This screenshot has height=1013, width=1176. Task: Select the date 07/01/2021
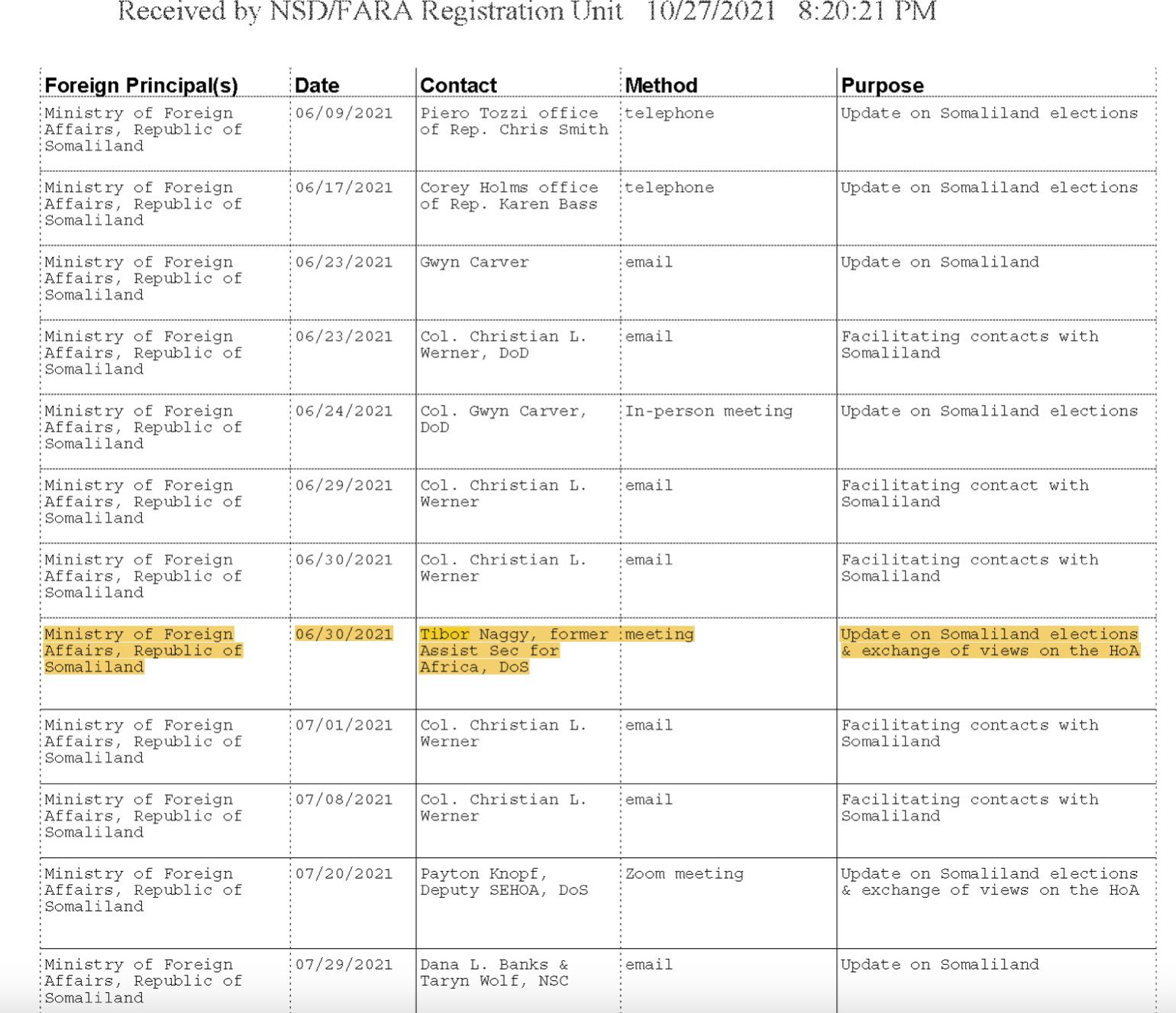[x=344, y=725]
